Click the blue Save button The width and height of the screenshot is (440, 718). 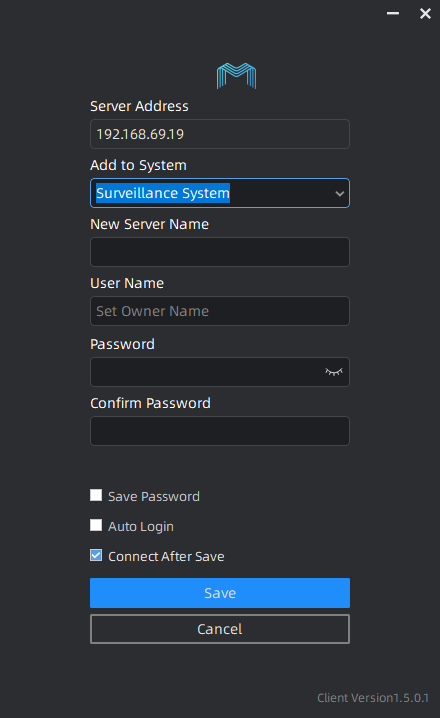(x=220, y=593)
